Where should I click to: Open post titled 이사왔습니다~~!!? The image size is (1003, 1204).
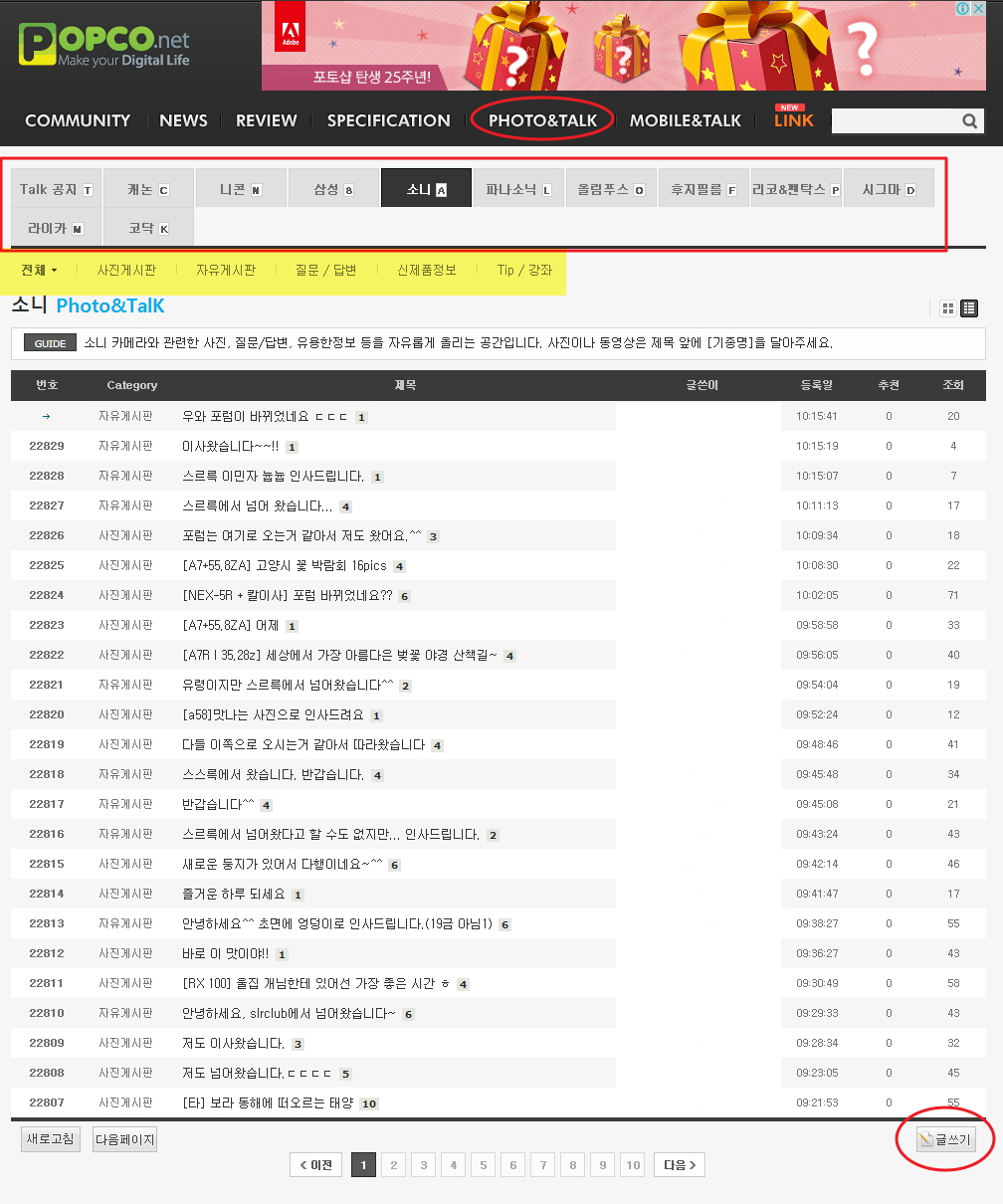tap(232, 446)
